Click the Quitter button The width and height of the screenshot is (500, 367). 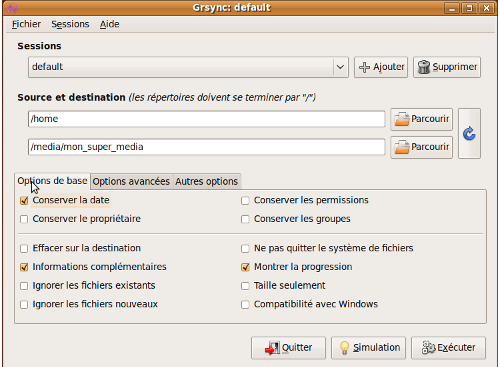[288, 348]
